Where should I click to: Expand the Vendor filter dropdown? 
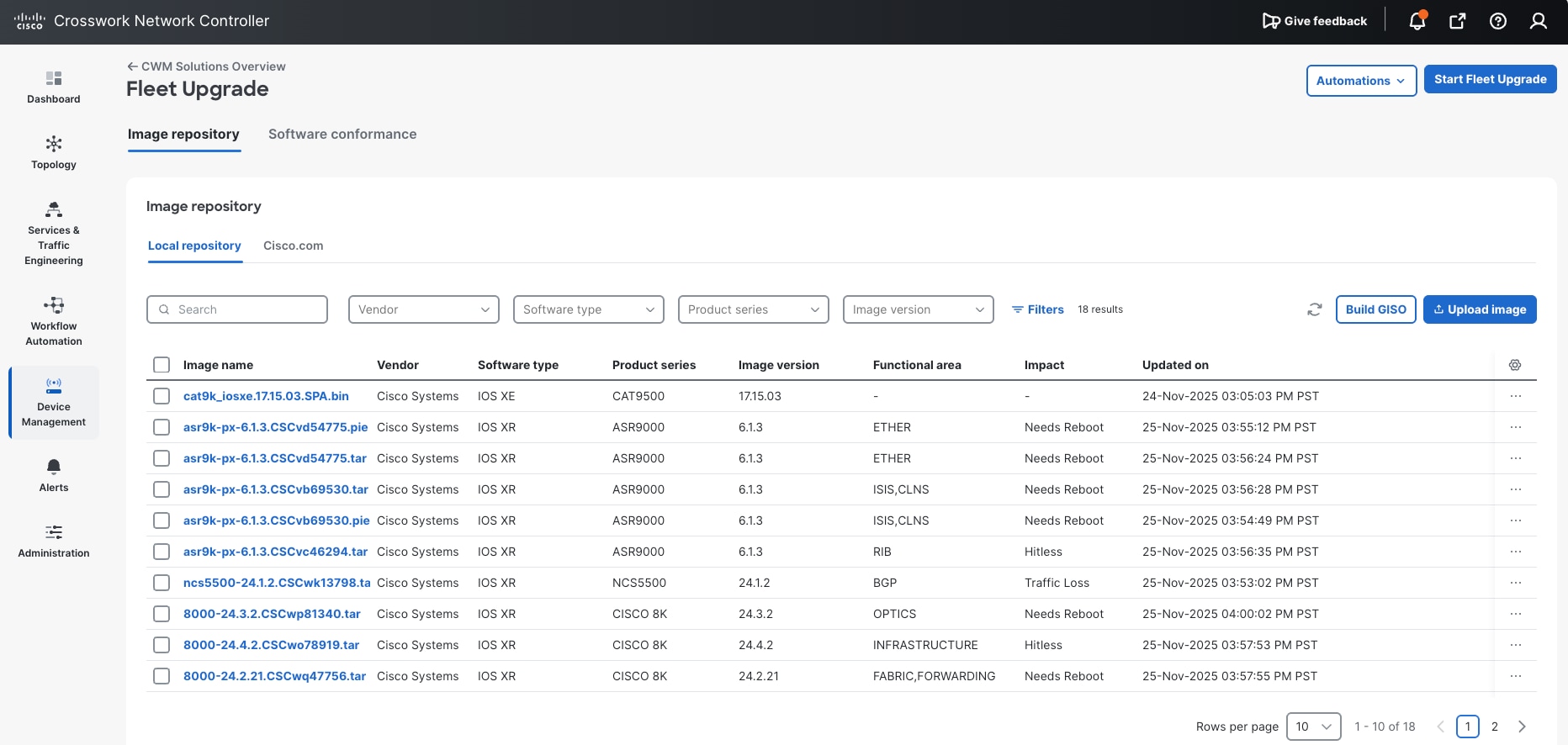pos(423,309)
